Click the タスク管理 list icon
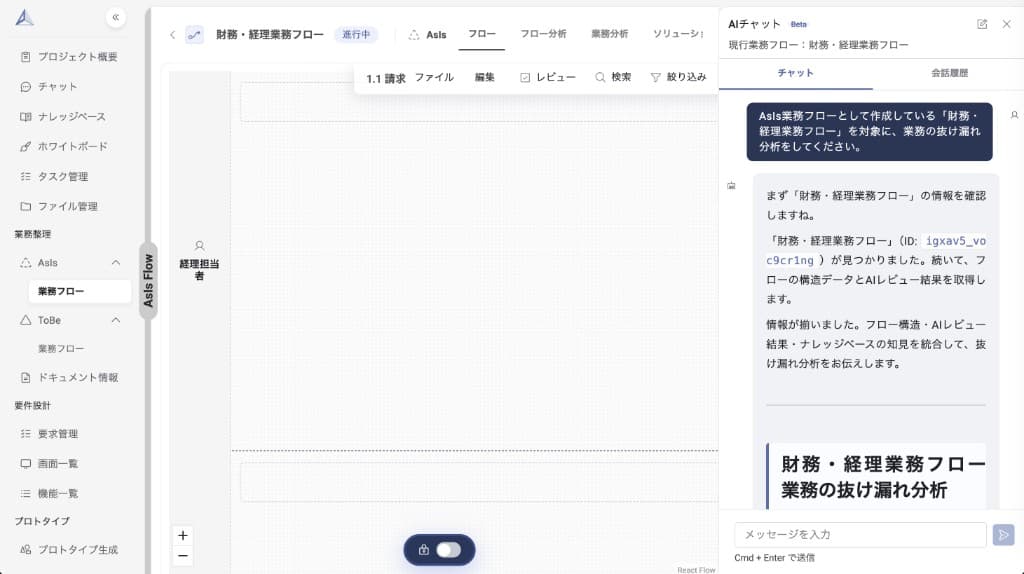Viewport: 1024px width, 574px height. click(25, 176)
